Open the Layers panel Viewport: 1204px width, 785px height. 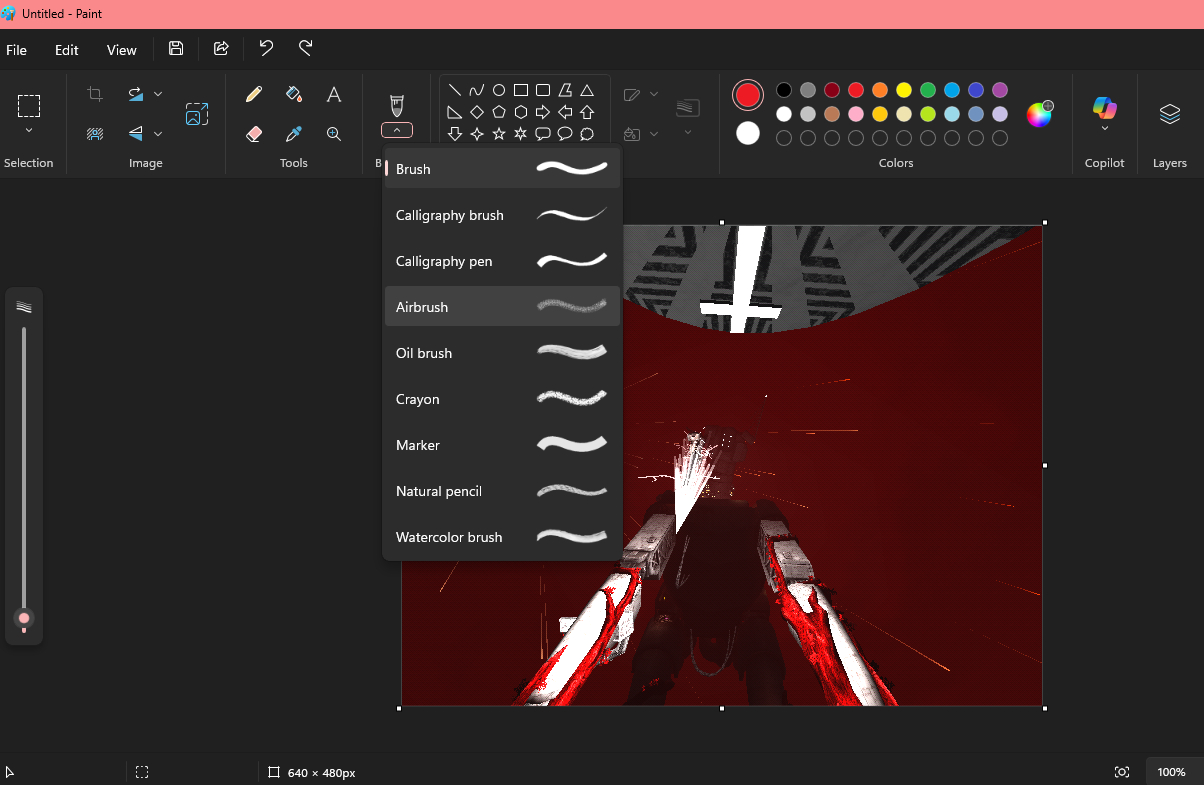(1169, 114)
